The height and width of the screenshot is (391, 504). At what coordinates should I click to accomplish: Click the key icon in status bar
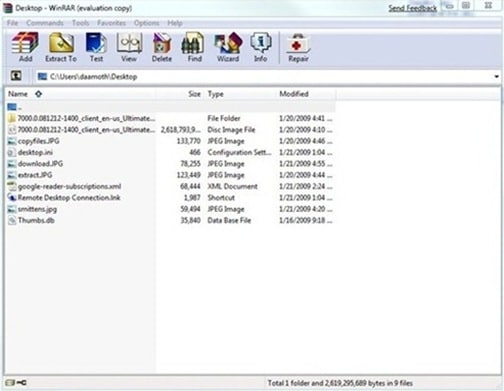coord(22,383)
